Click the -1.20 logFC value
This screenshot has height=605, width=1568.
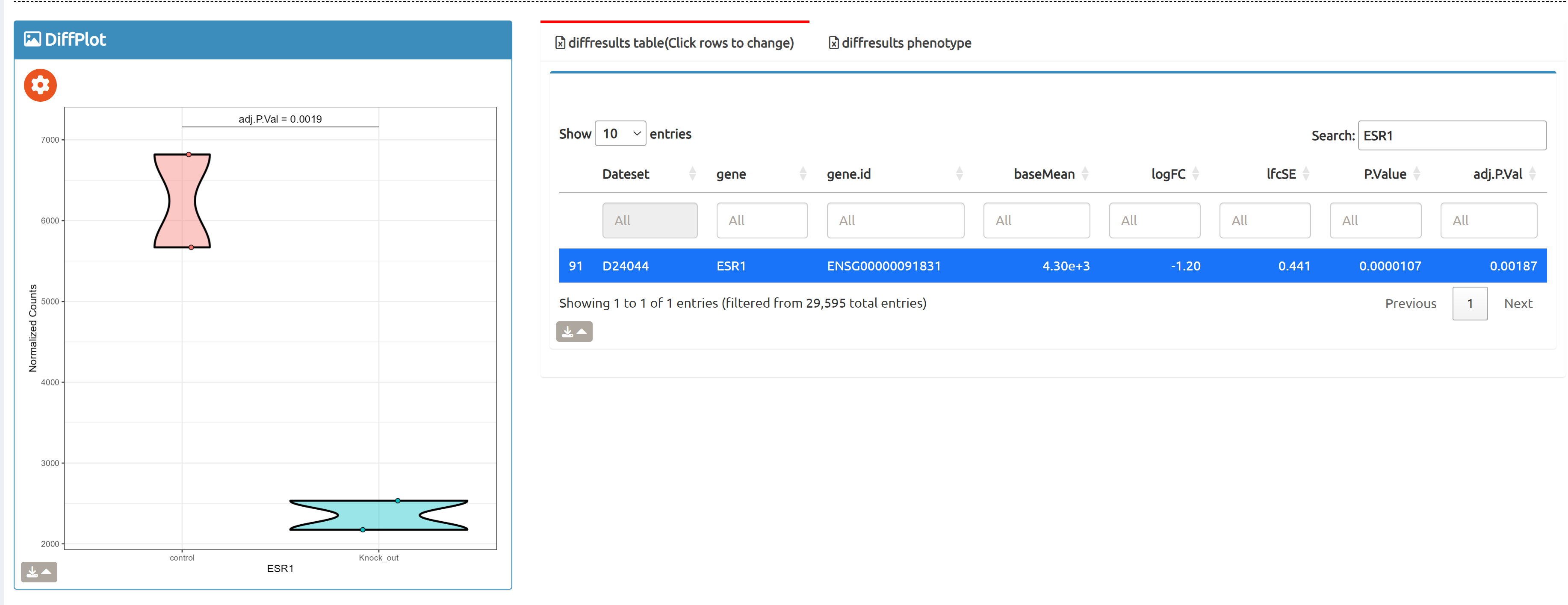click(1185, 266)
